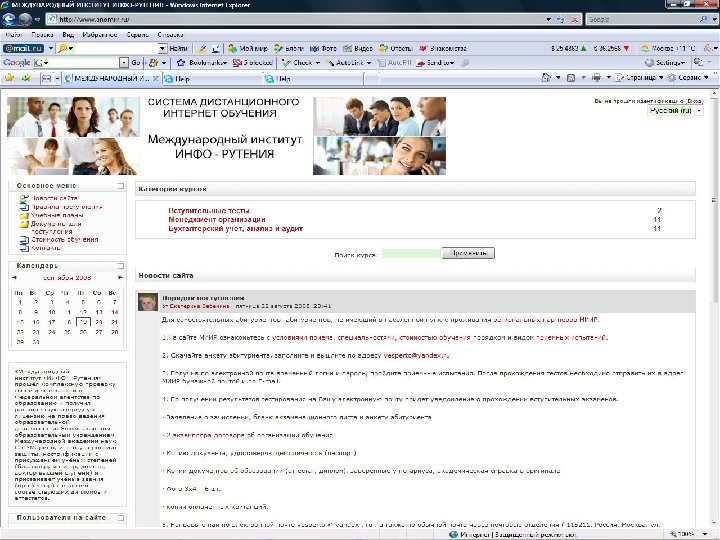Open the Google toolbar search box dropdown
The width and height of the screenshot is (720, 540).
click(x=124, y=62)
